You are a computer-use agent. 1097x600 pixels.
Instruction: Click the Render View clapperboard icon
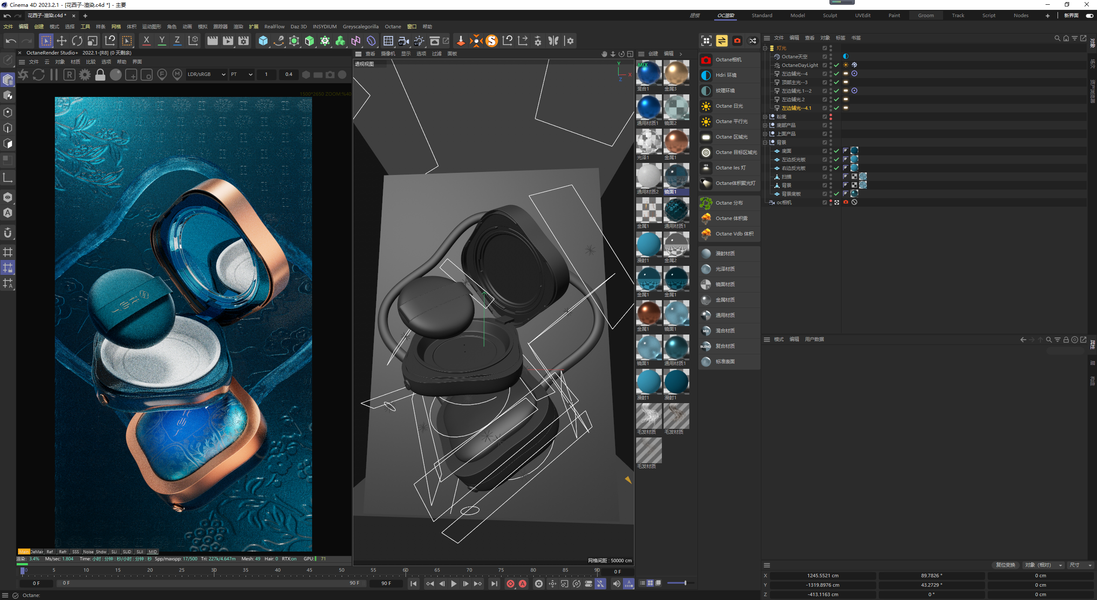pyautogui.click(x=212, y=41)
